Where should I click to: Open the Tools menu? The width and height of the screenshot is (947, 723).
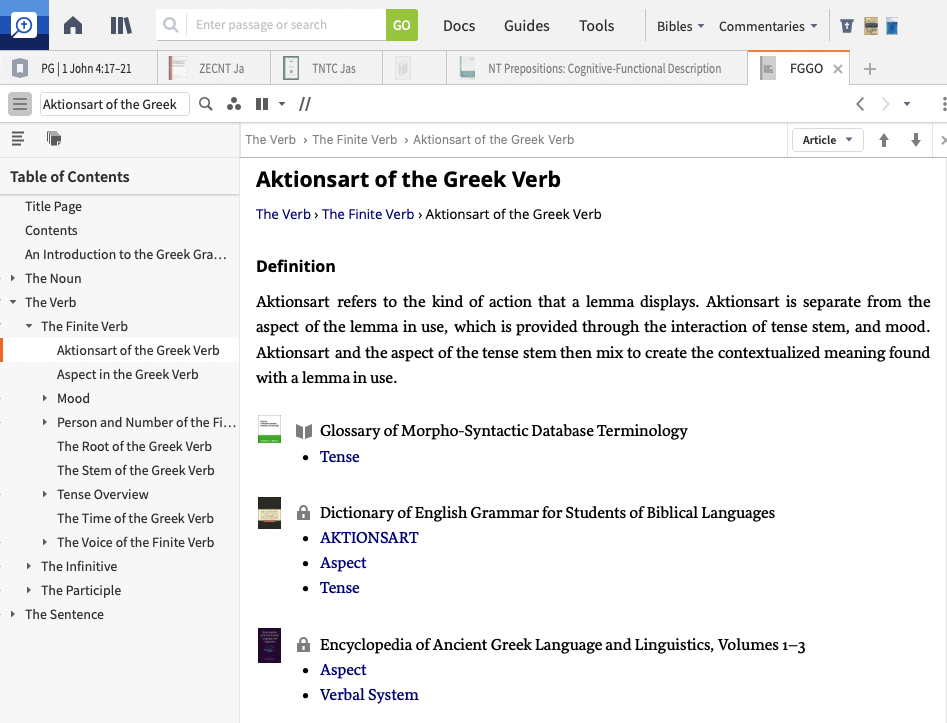tap(596, 26)
